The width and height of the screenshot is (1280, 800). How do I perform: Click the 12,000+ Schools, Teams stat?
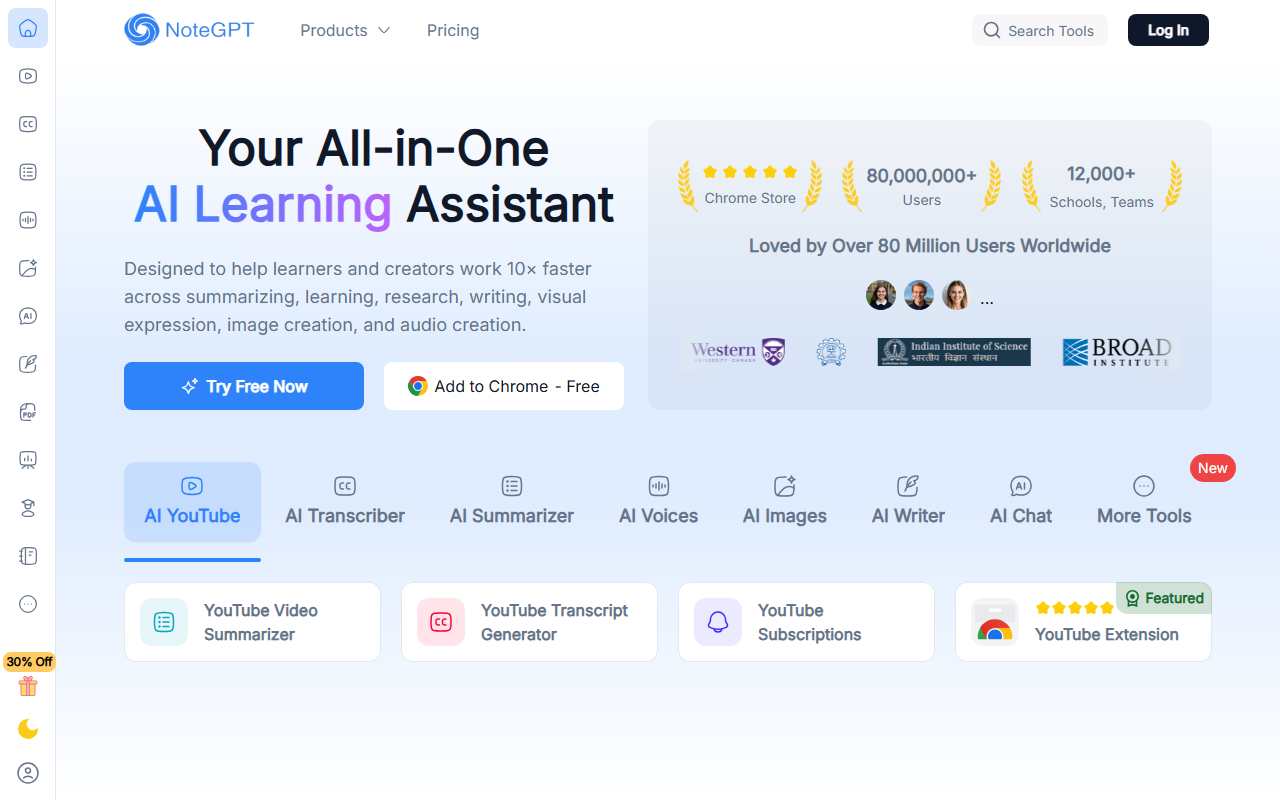point(1101,186)
